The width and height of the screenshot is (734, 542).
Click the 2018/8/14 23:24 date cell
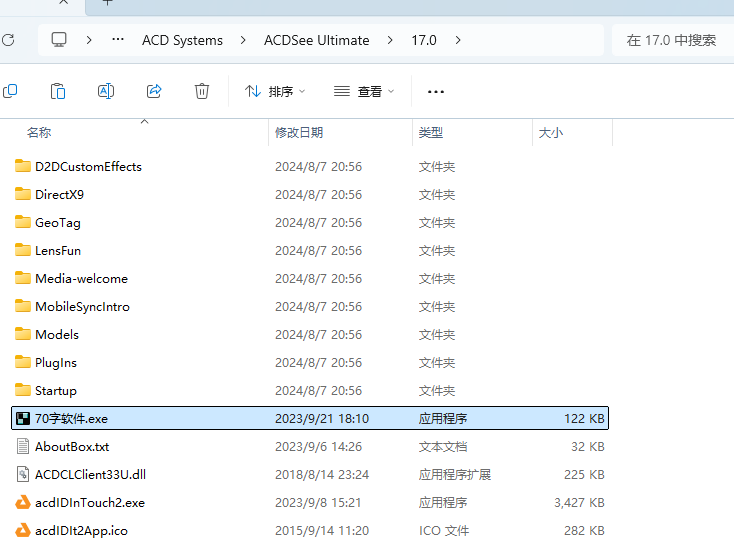(322, 475)
